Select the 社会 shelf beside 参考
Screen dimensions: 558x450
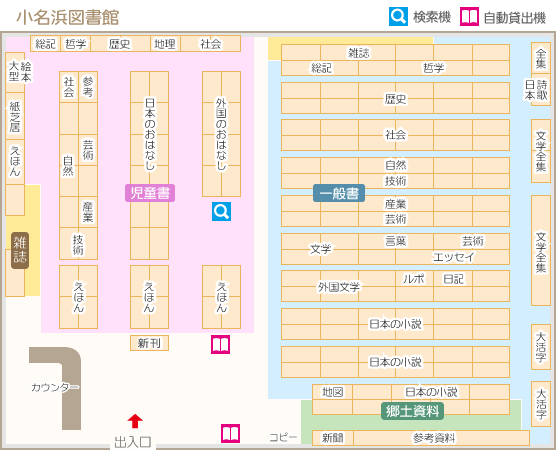(69, 87)
